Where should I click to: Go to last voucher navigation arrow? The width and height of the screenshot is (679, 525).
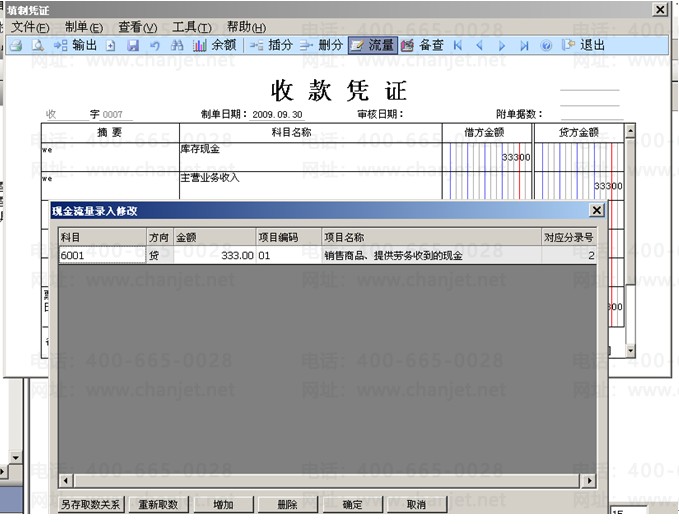[524, 45]
